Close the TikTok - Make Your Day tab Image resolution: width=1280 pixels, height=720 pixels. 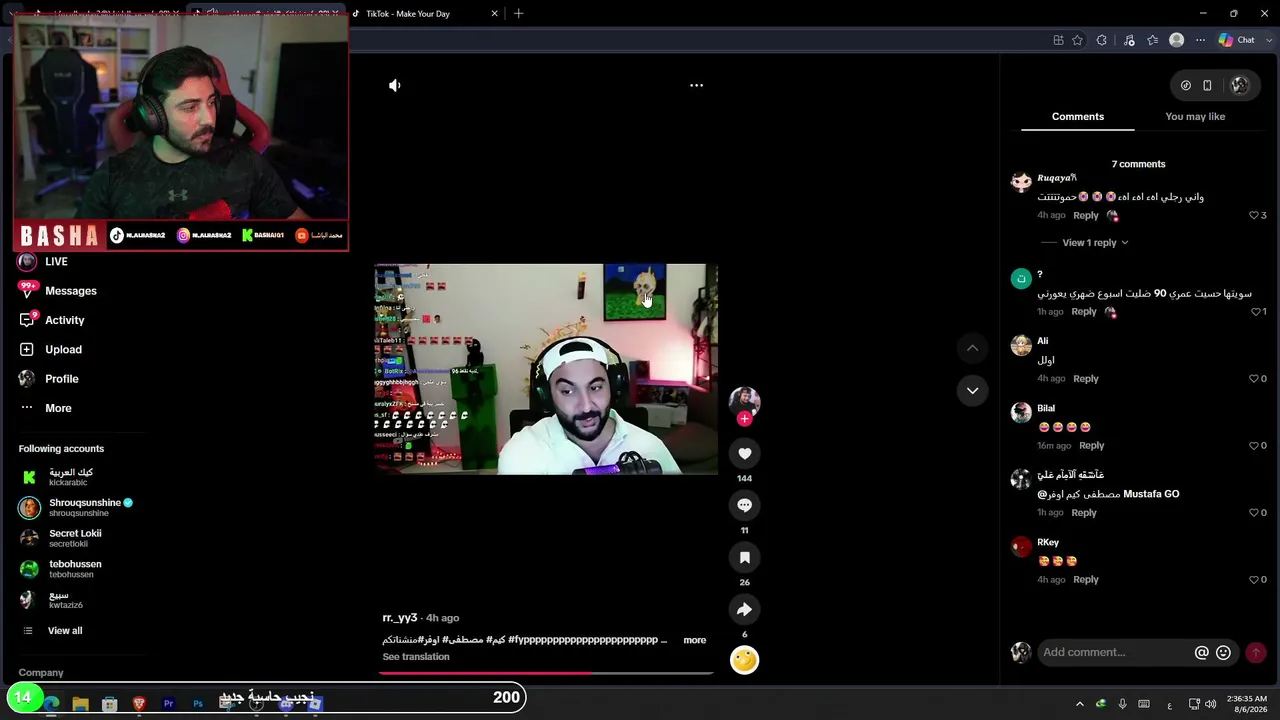(494, 14)
